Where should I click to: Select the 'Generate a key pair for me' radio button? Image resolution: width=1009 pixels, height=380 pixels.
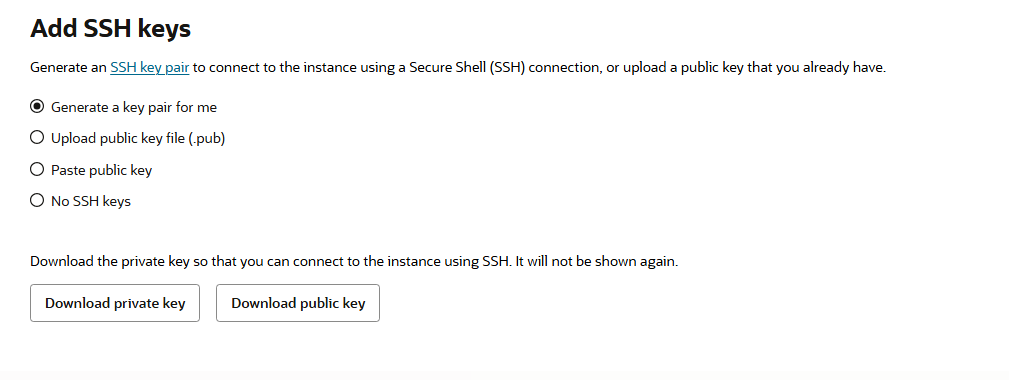pyautogui.click(x=37, y=107)
